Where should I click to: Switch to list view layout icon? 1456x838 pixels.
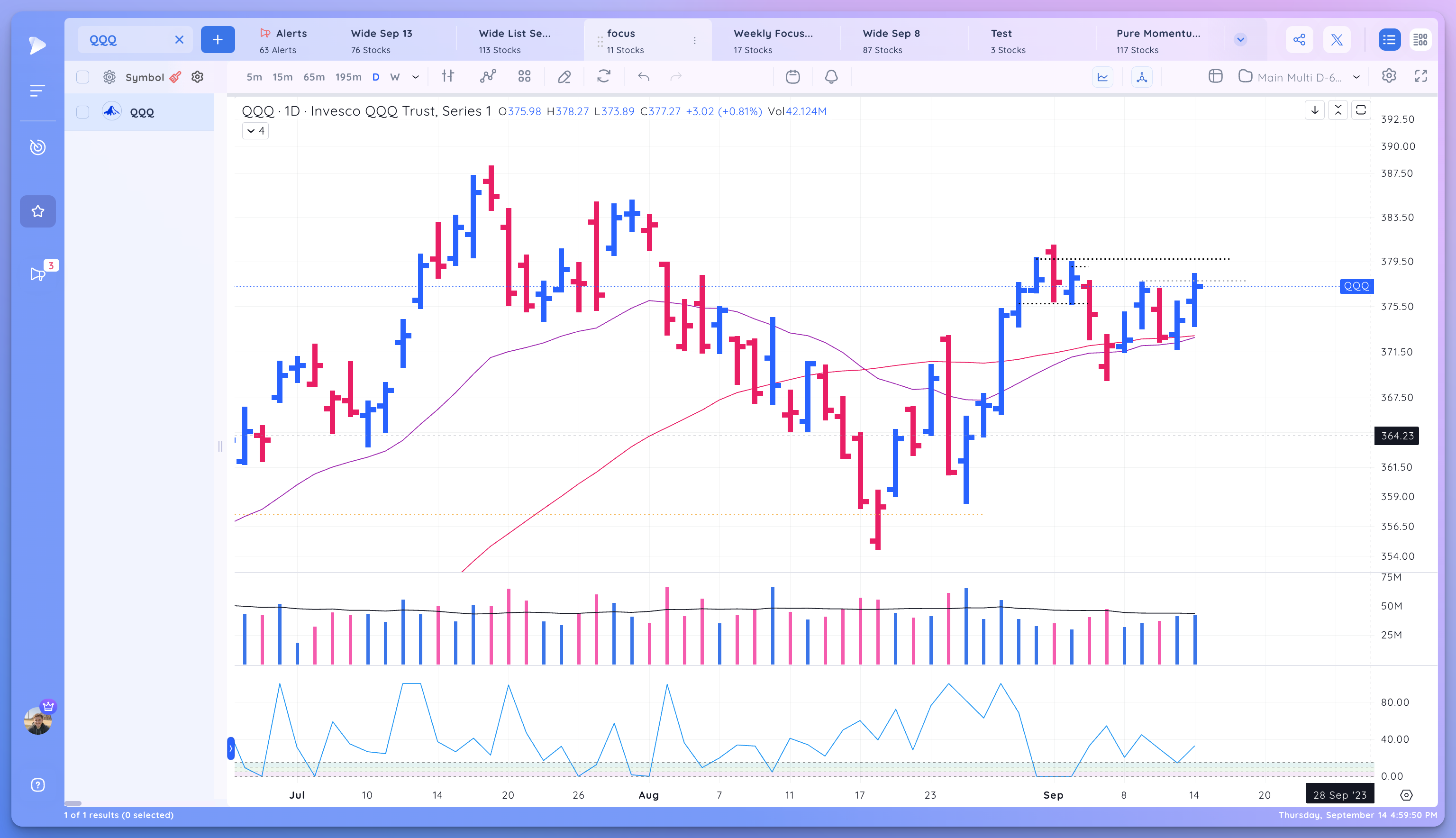pyautogui.click(x=1389, y=40)
